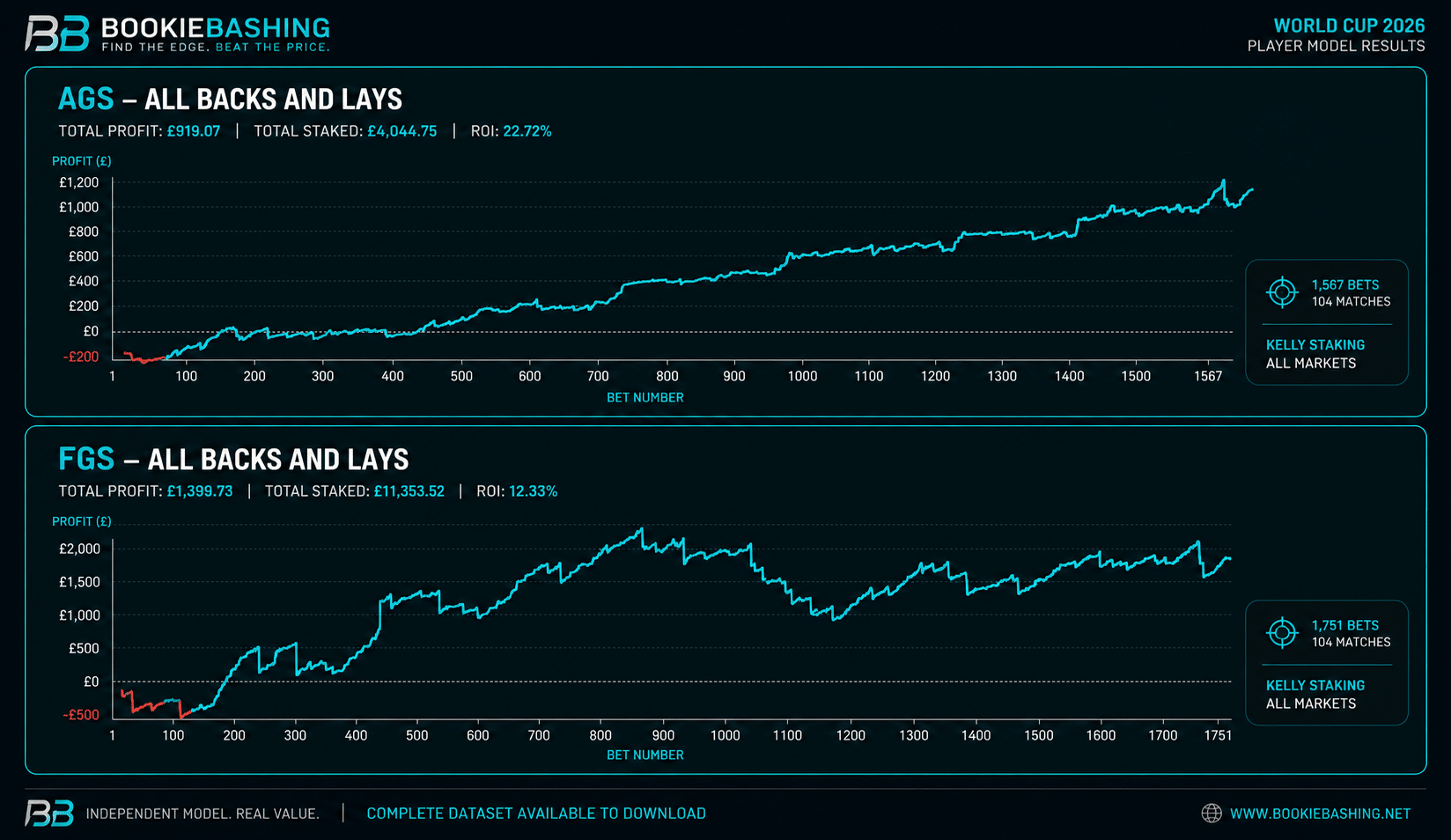Click the BET NUMBER label under the AGS chart

click(x=645, y=398)
